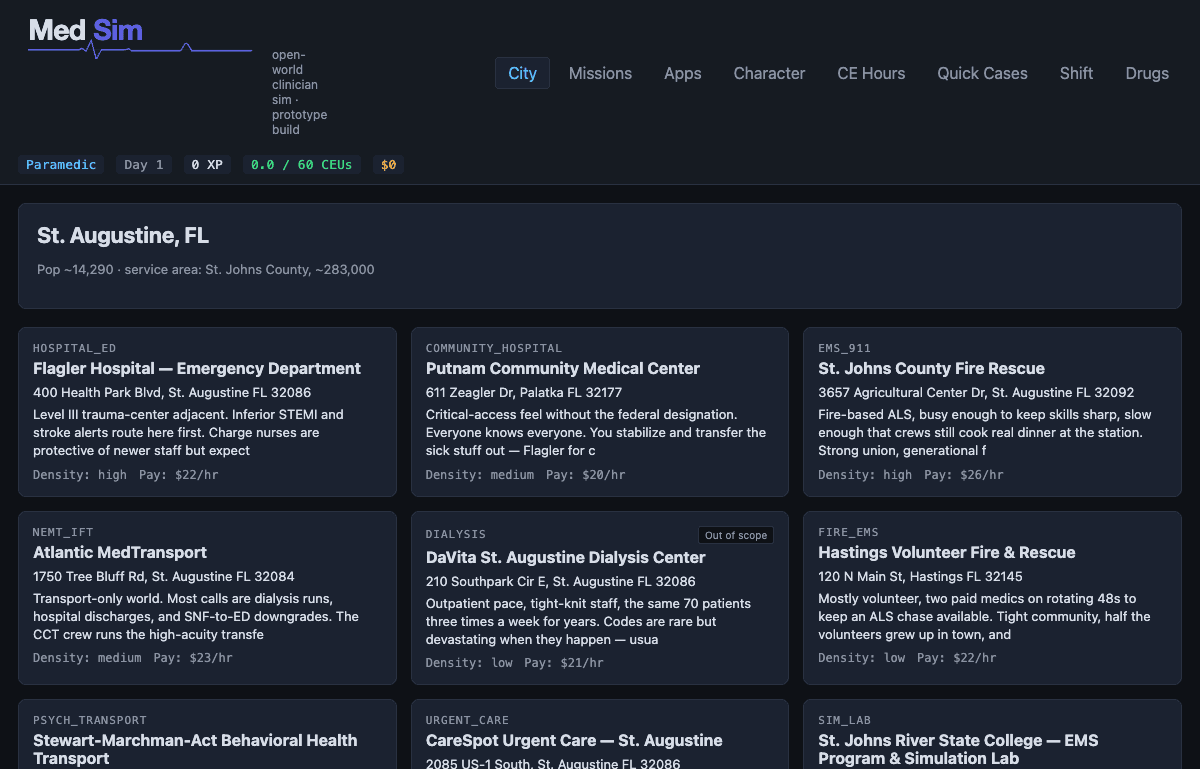The width and height of the screenshot is (1200, 769).
Task: Click the $0 money badge
Action: pos(388,165)
